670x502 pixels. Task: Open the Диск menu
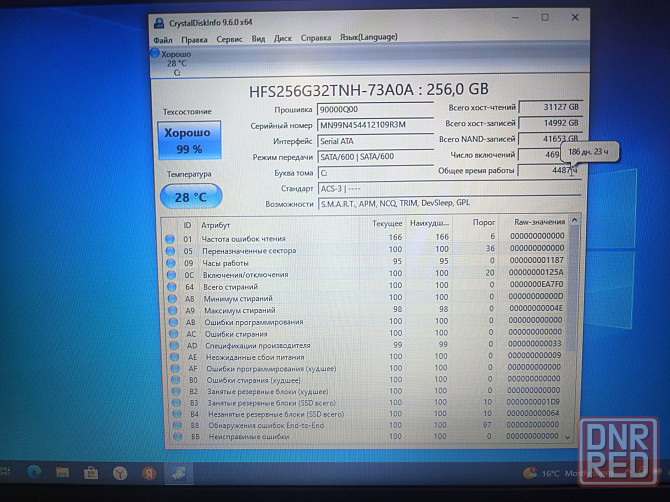[282, 38]
